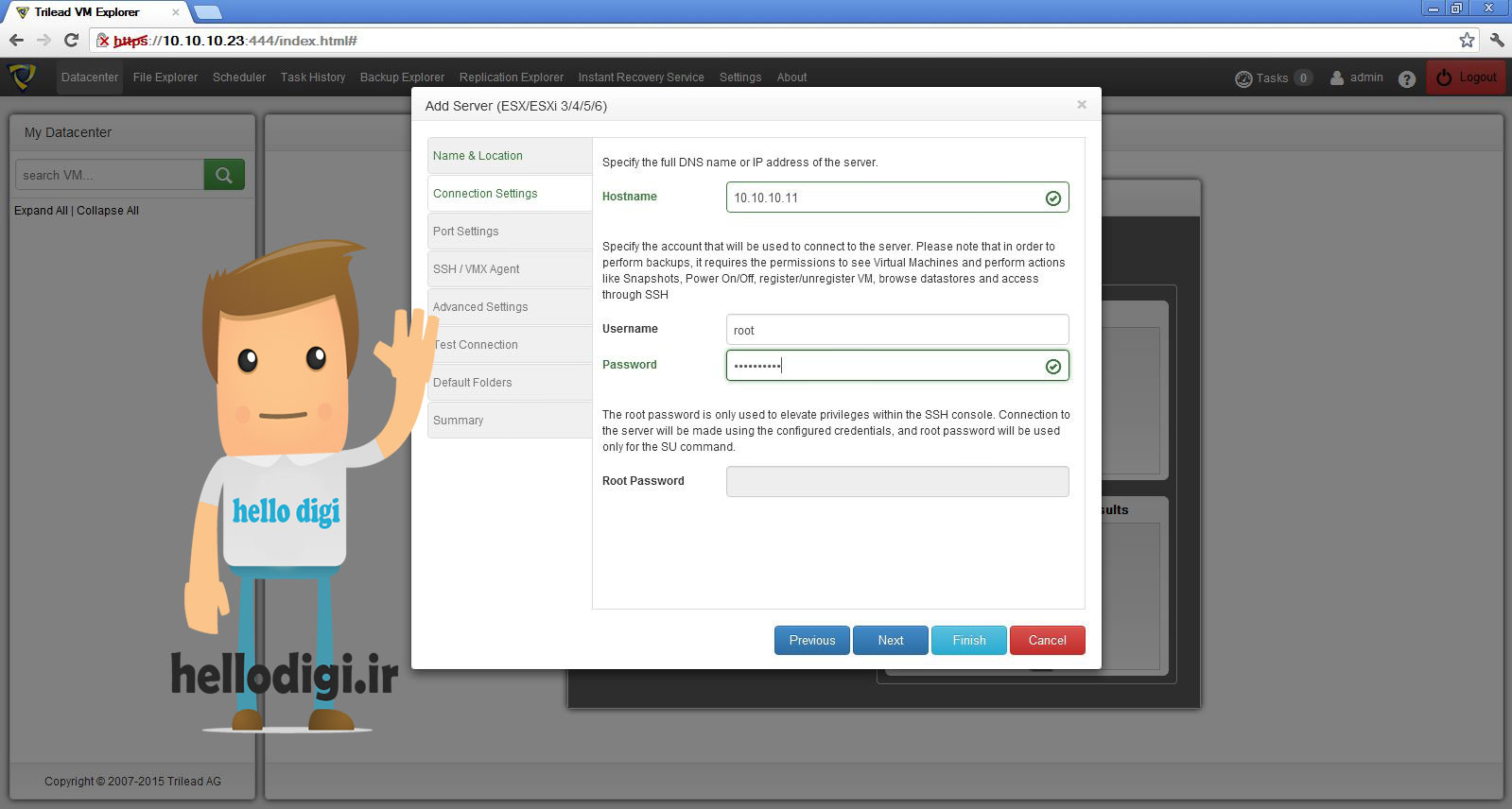Open Datacenter menu
This screenshot has width=1512, height=809.
pos(90,77)
